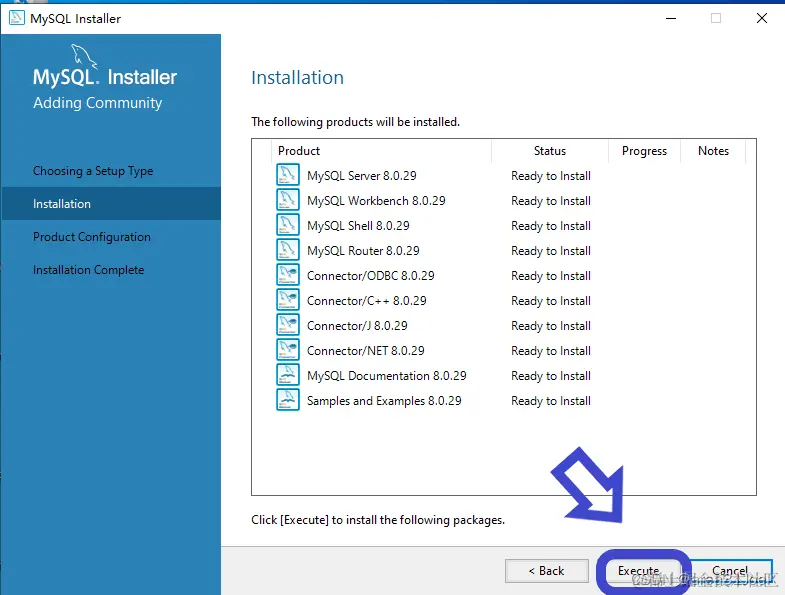
Task: Select the MySQL Shell 8.0.29 row text
Action: click(358, 226)
